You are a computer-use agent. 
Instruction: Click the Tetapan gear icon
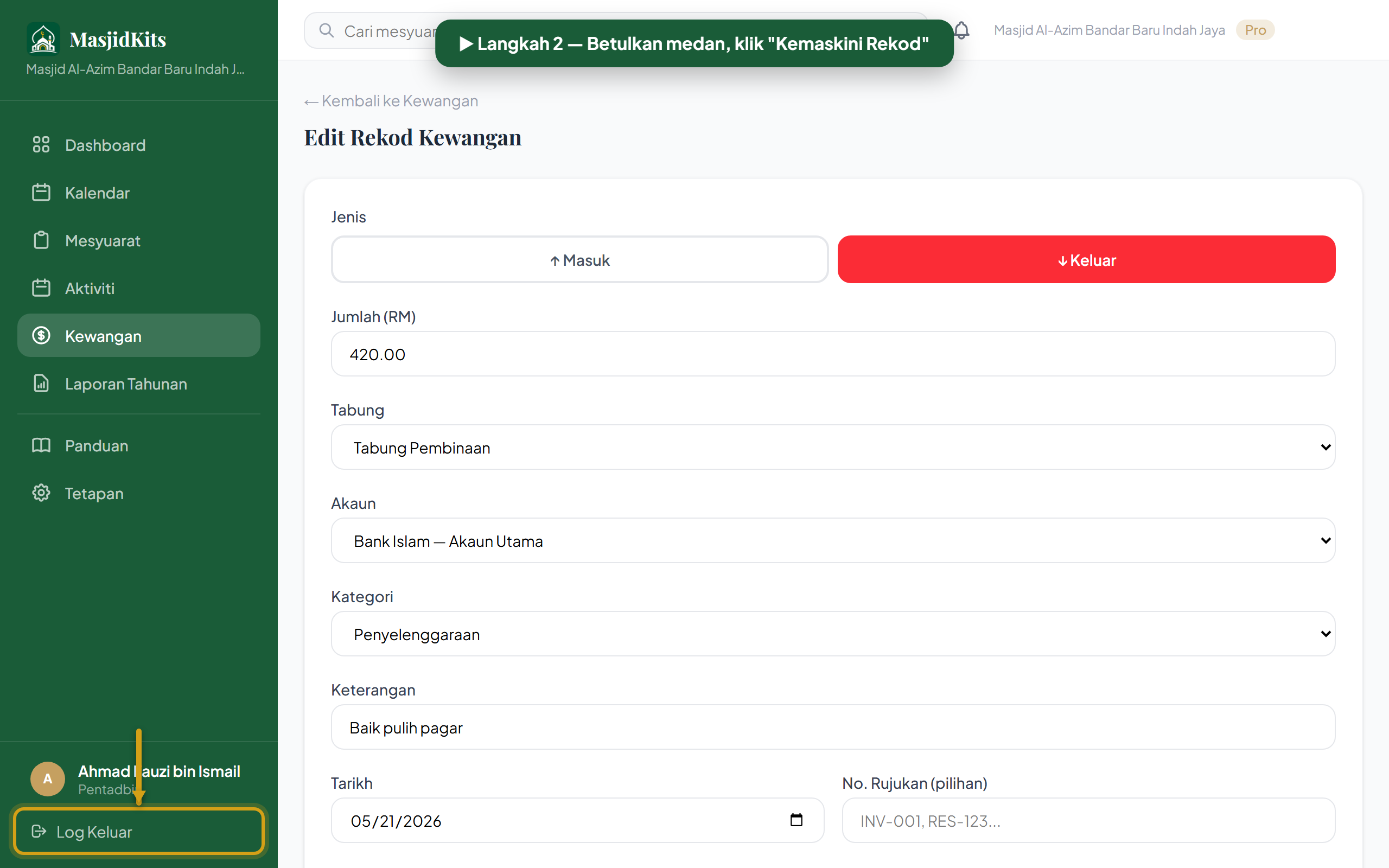tap(41, 493)
